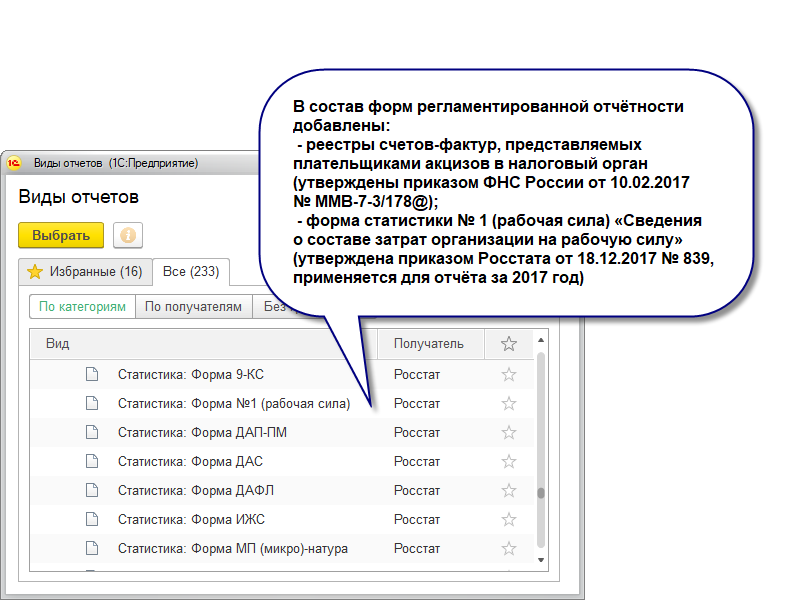800x600 pixels.
Task: Click the yellow Выбрать button
Action: [61, 235]
